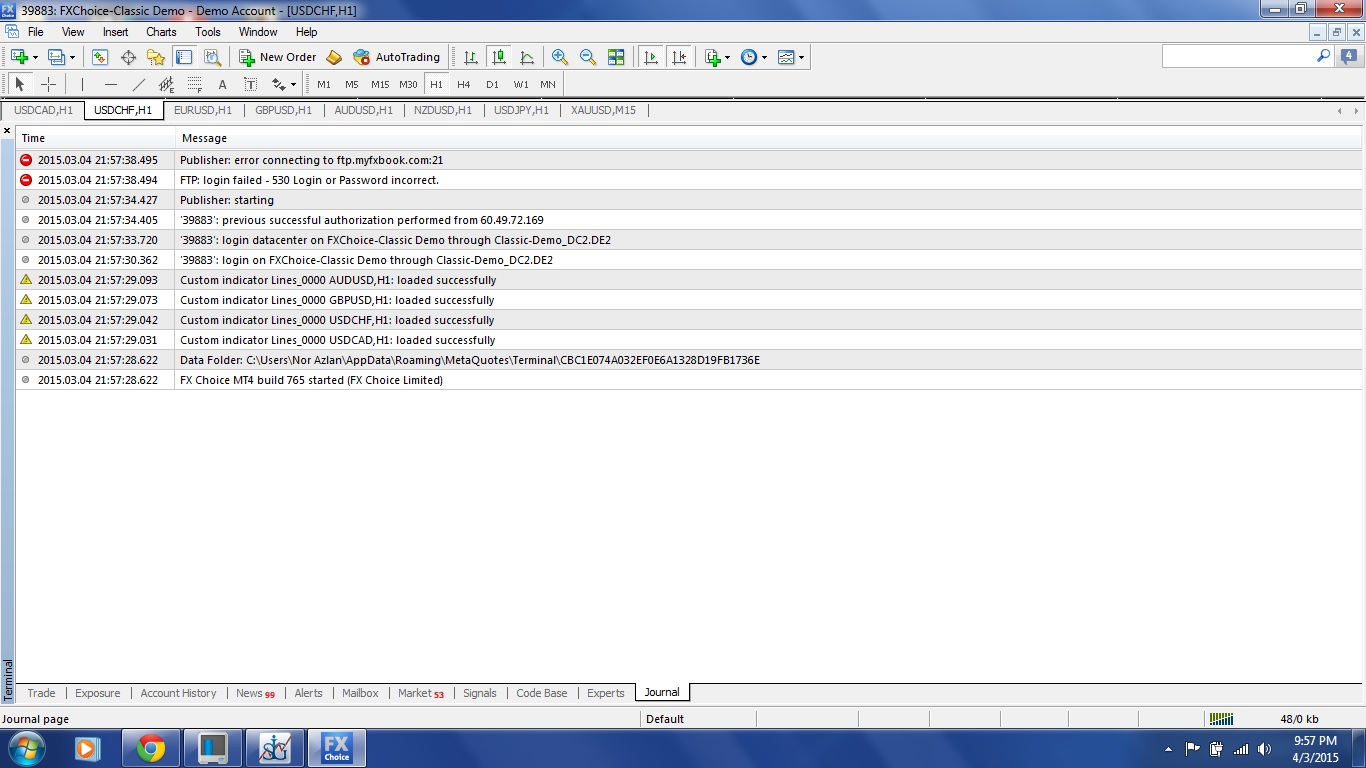This screenshot has width=1366, height=768.
Task: Switch to the MN timeframe
Action: [x=548, y=84]
